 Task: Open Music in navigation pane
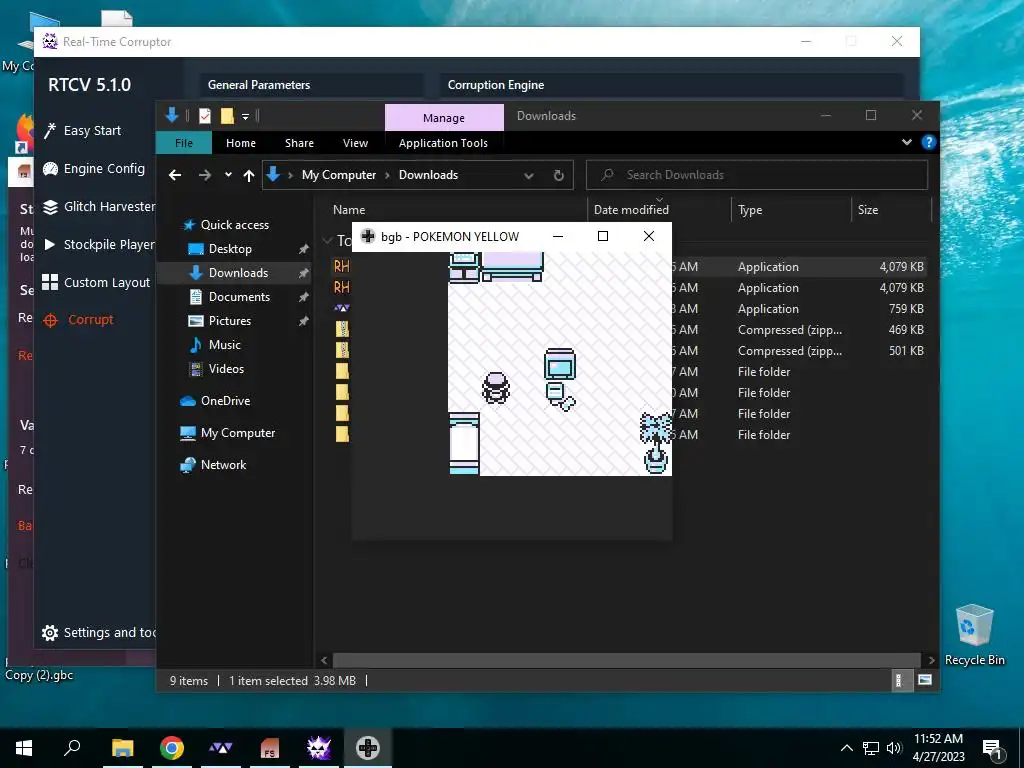click(224, 345)
